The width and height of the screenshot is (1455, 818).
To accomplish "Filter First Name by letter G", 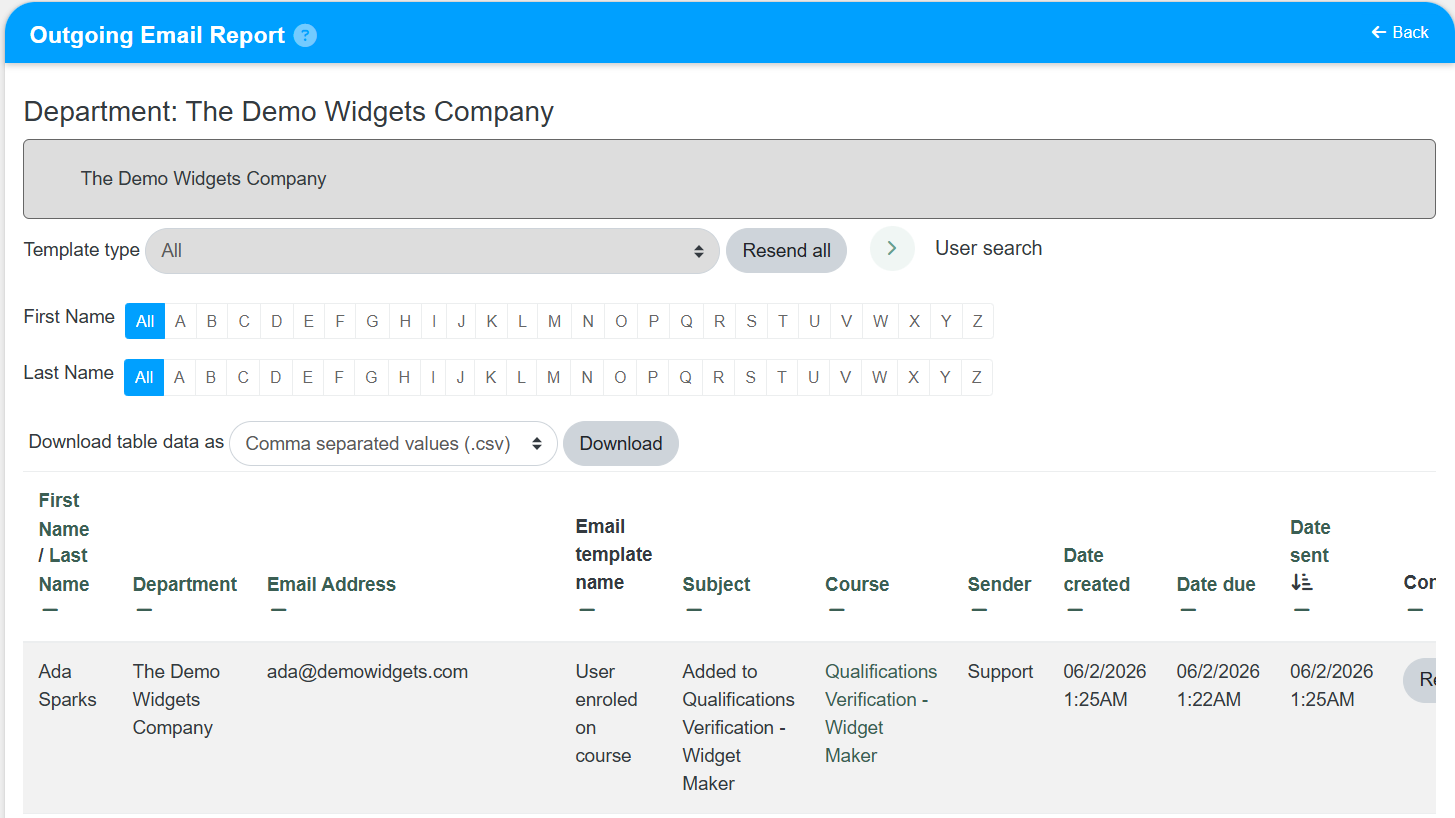I will pos(372,321).
